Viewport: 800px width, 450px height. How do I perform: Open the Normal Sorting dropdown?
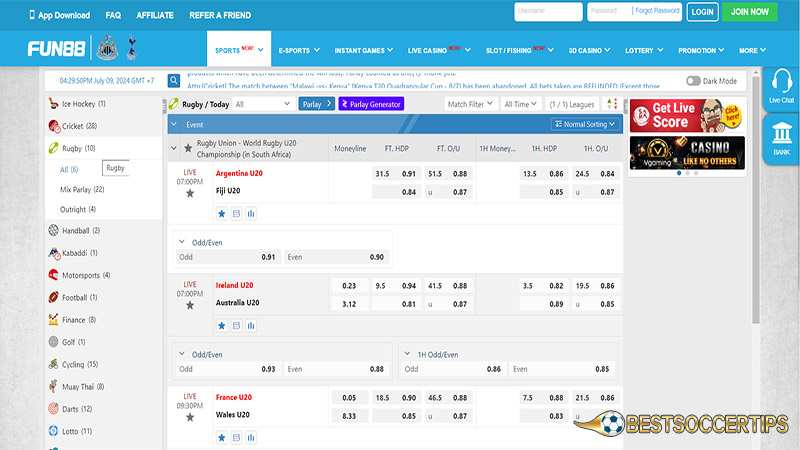coord(585,124)
